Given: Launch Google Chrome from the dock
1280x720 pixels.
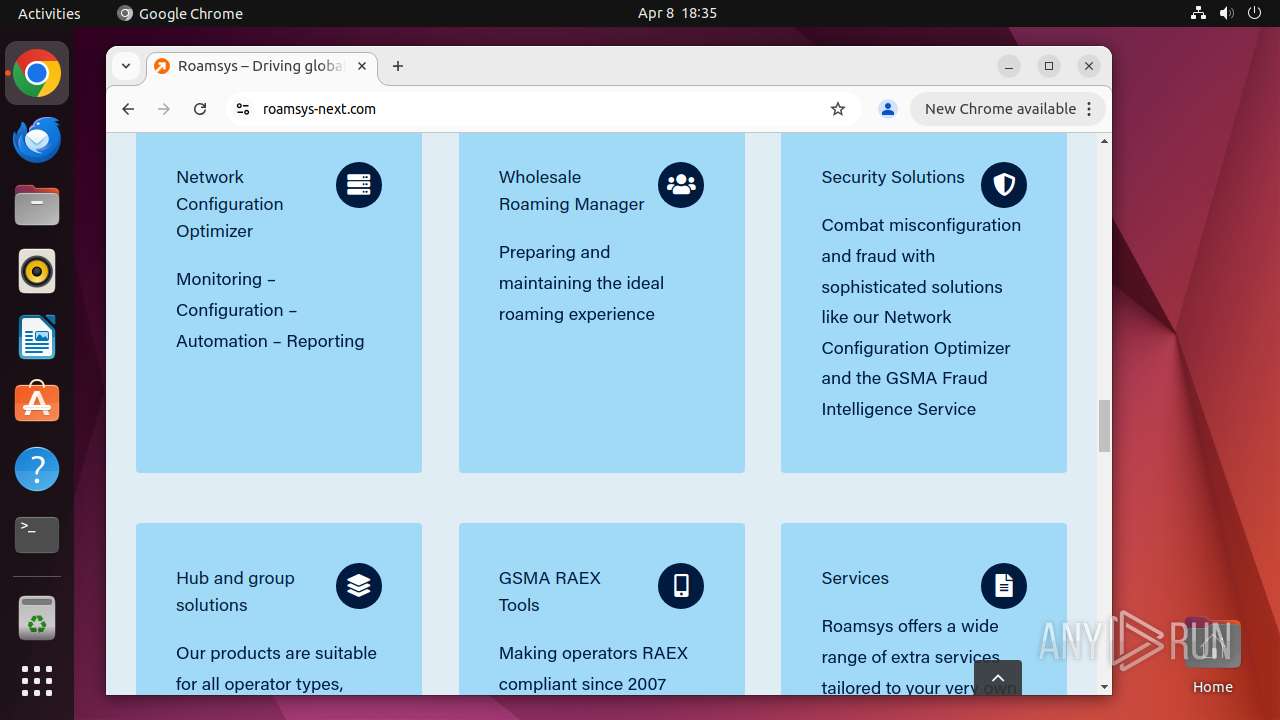Looking at the screenshot, I should pos(37,73).
